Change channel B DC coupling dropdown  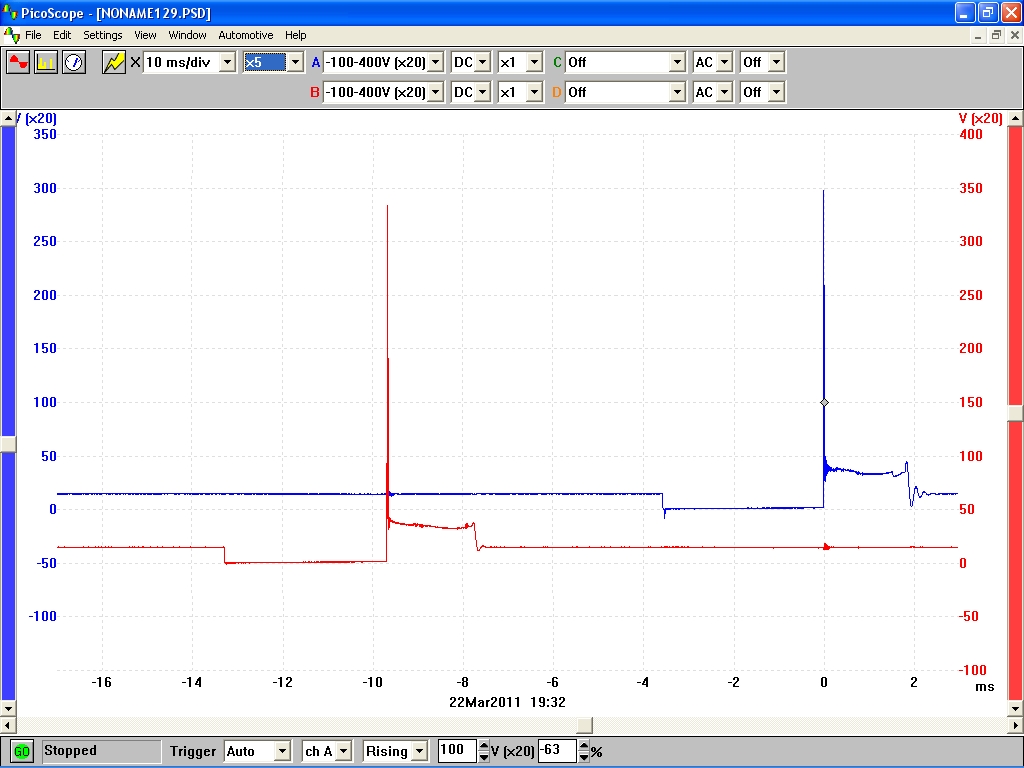click(483, 92)
